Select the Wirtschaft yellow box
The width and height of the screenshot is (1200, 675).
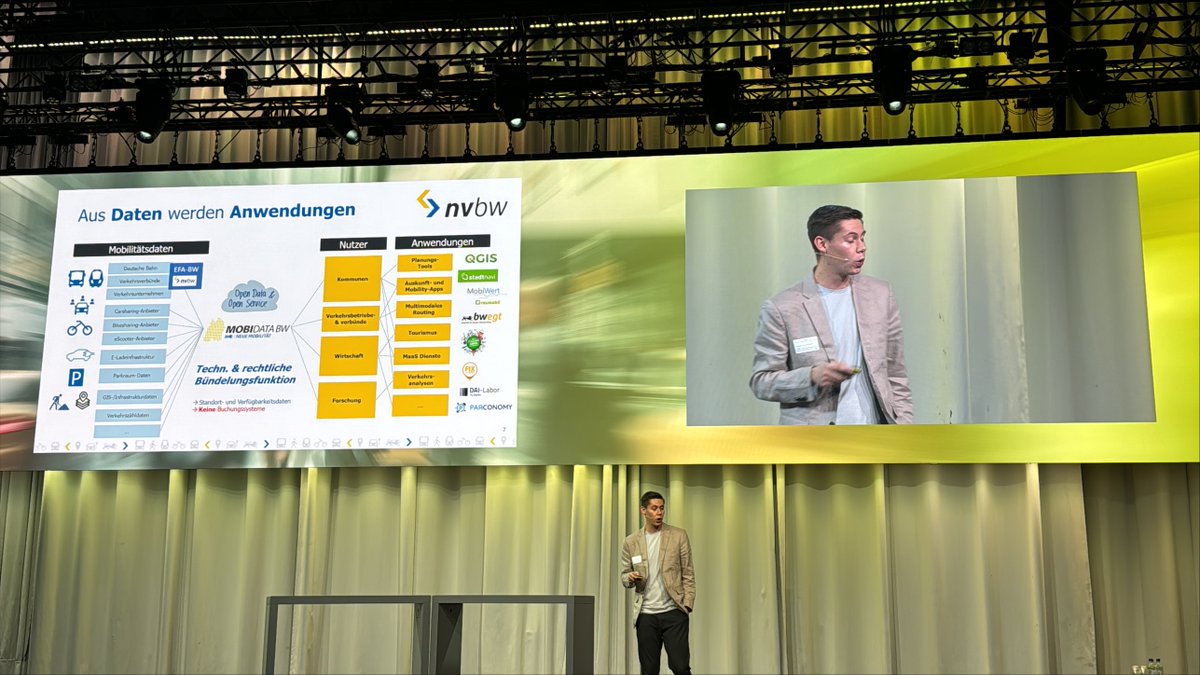[349, 355]
